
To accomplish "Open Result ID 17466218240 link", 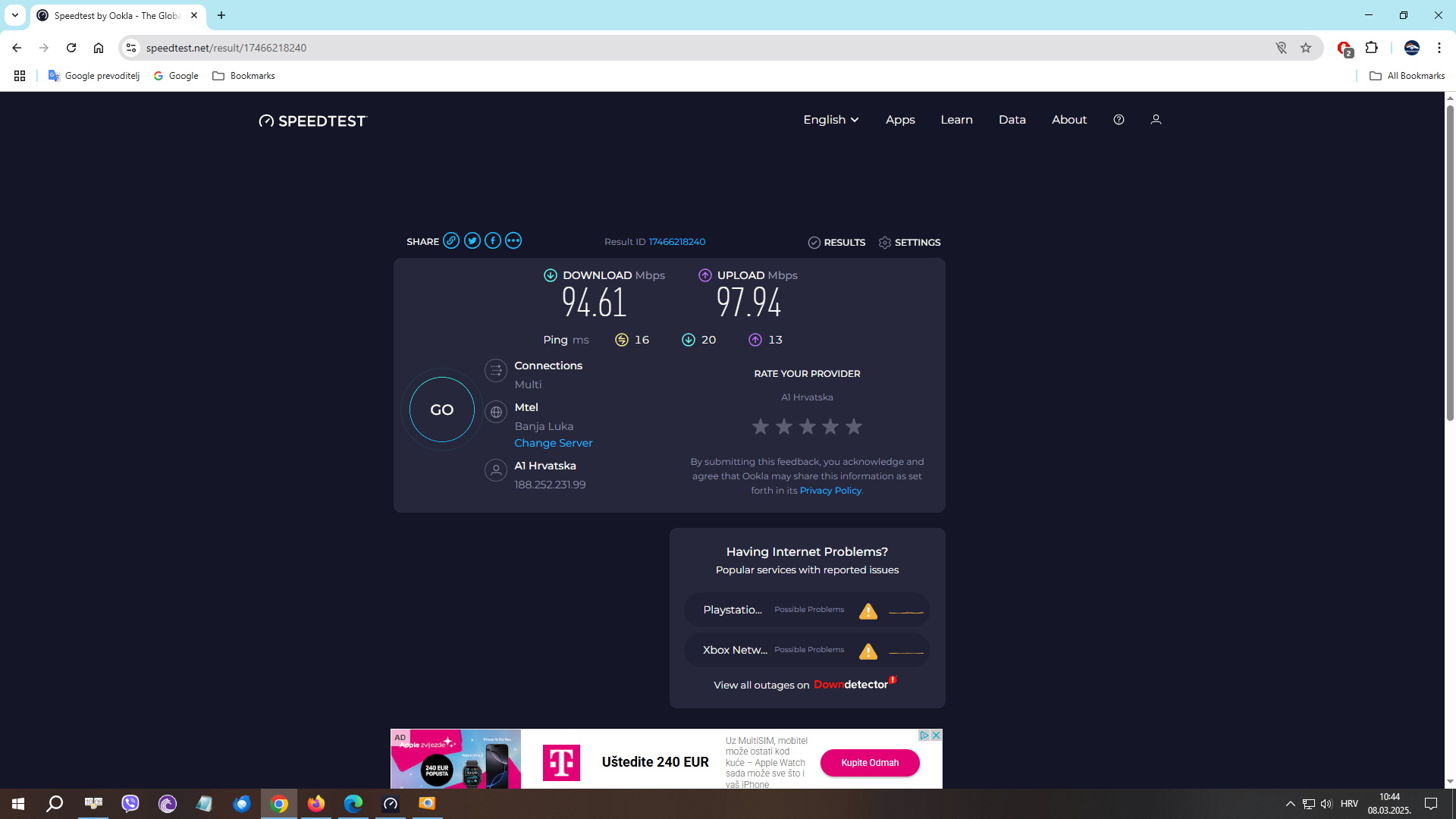I will (677, 242).
